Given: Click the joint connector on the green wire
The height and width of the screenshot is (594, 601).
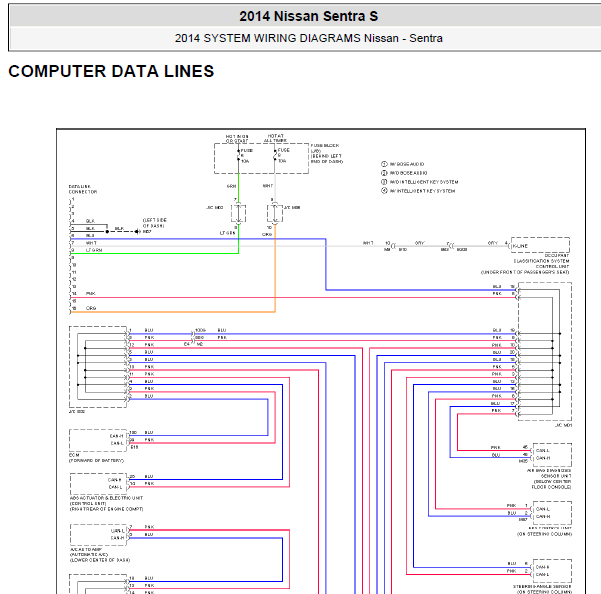Looking at the screenshot, I should (238, 213).
